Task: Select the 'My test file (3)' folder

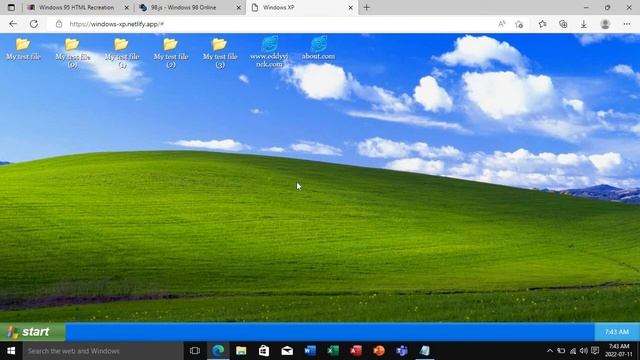Action: [220, 53]
